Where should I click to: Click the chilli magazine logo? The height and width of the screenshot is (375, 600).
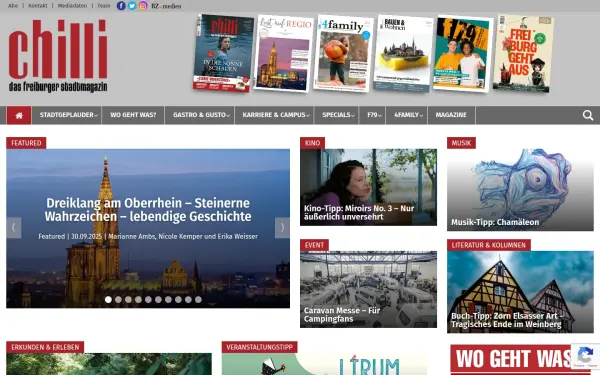58,56
